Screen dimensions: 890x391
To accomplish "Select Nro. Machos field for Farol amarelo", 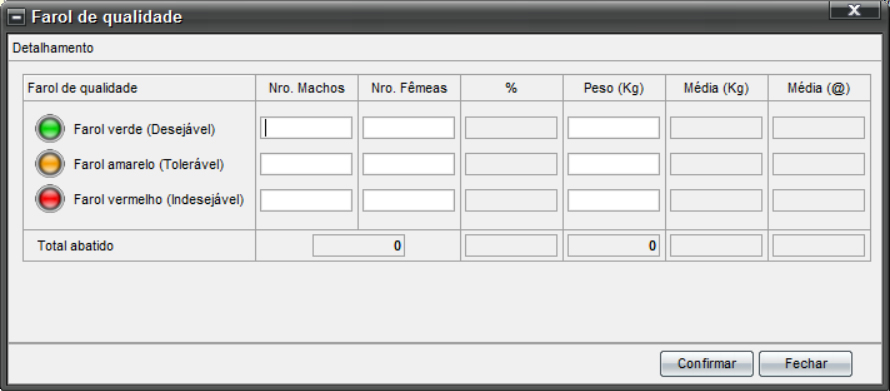I will (307, 164).
